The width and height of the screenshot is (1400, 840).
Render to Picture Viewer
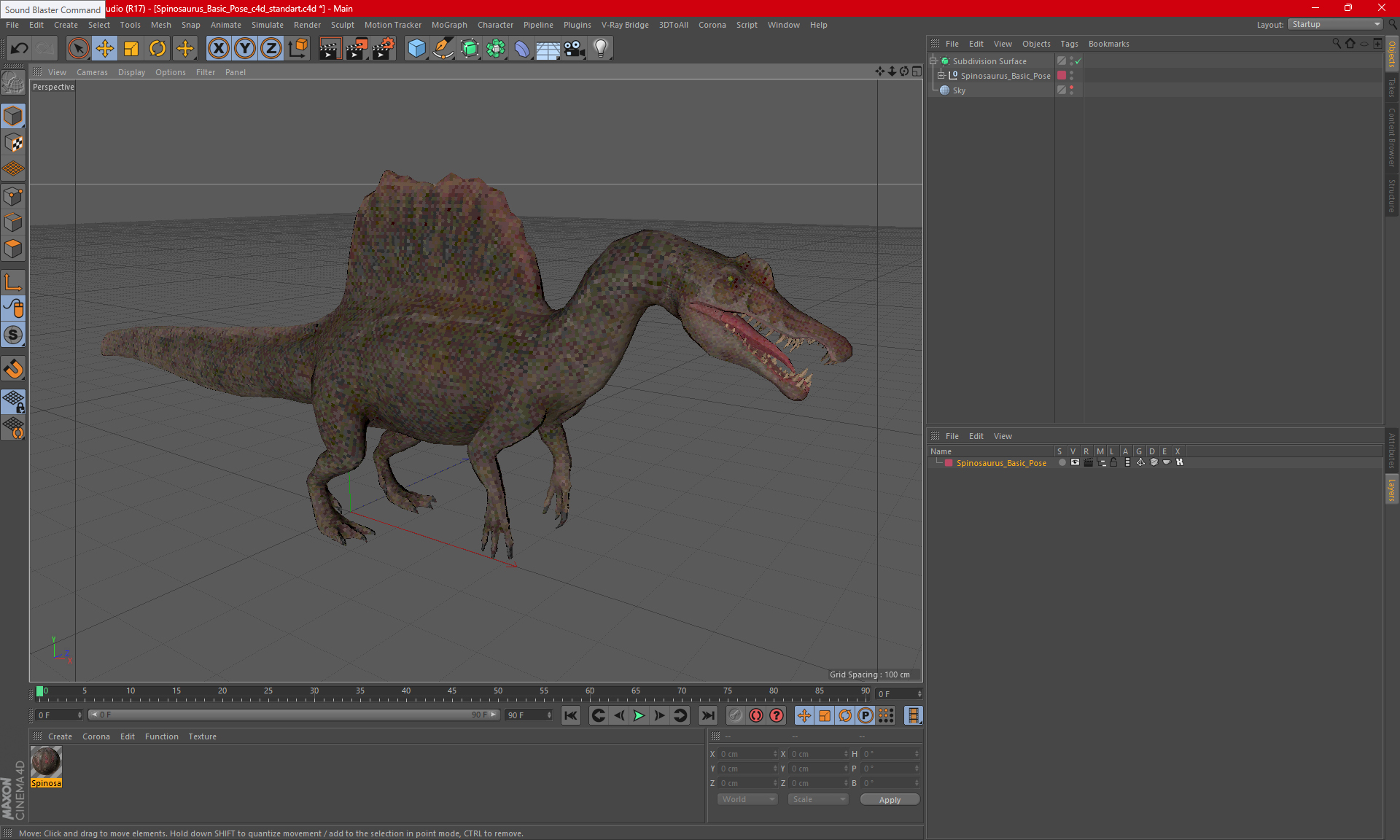[357, 49]
